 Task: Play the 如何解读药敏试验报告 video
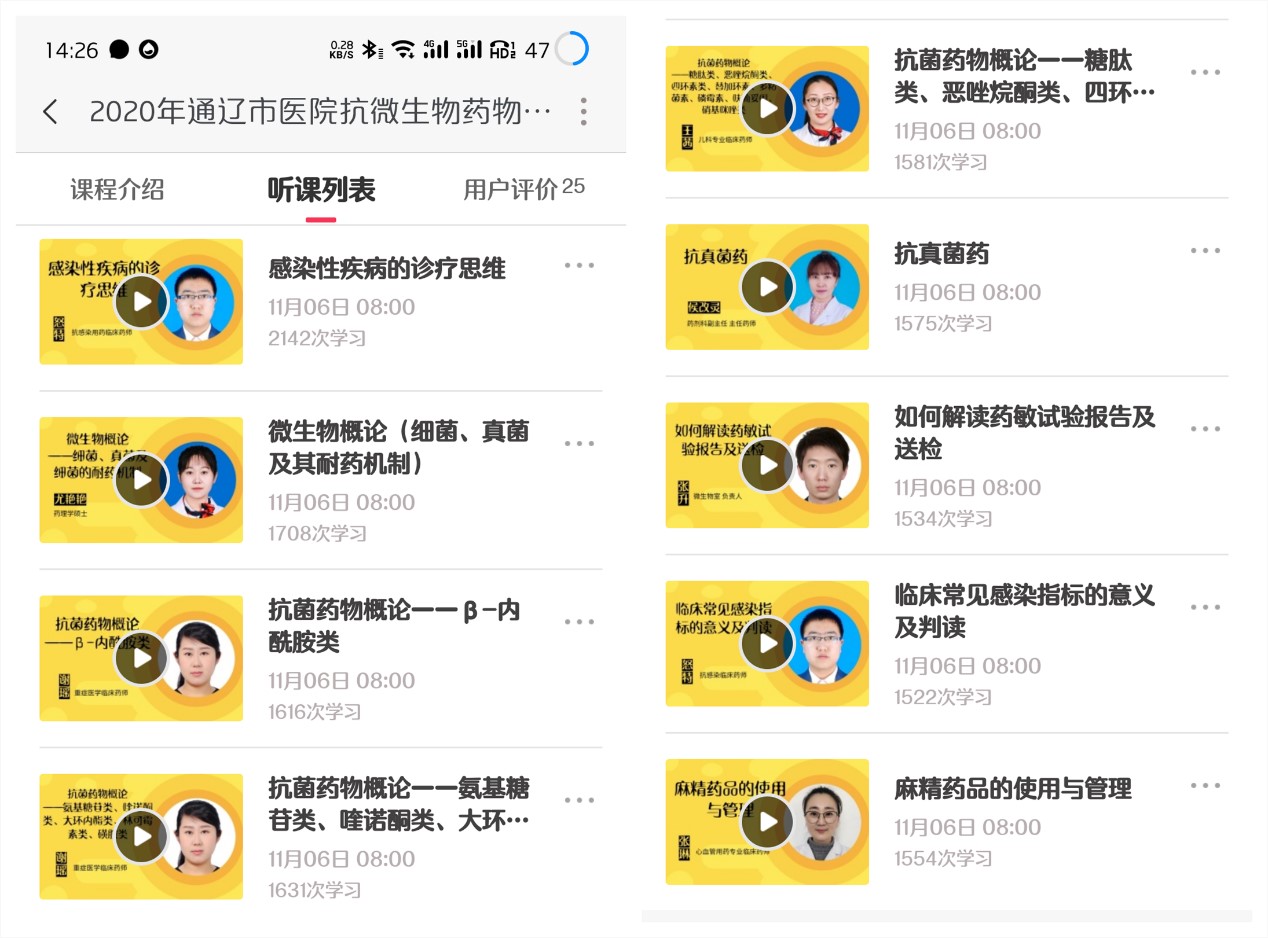(x=767, y=465)
